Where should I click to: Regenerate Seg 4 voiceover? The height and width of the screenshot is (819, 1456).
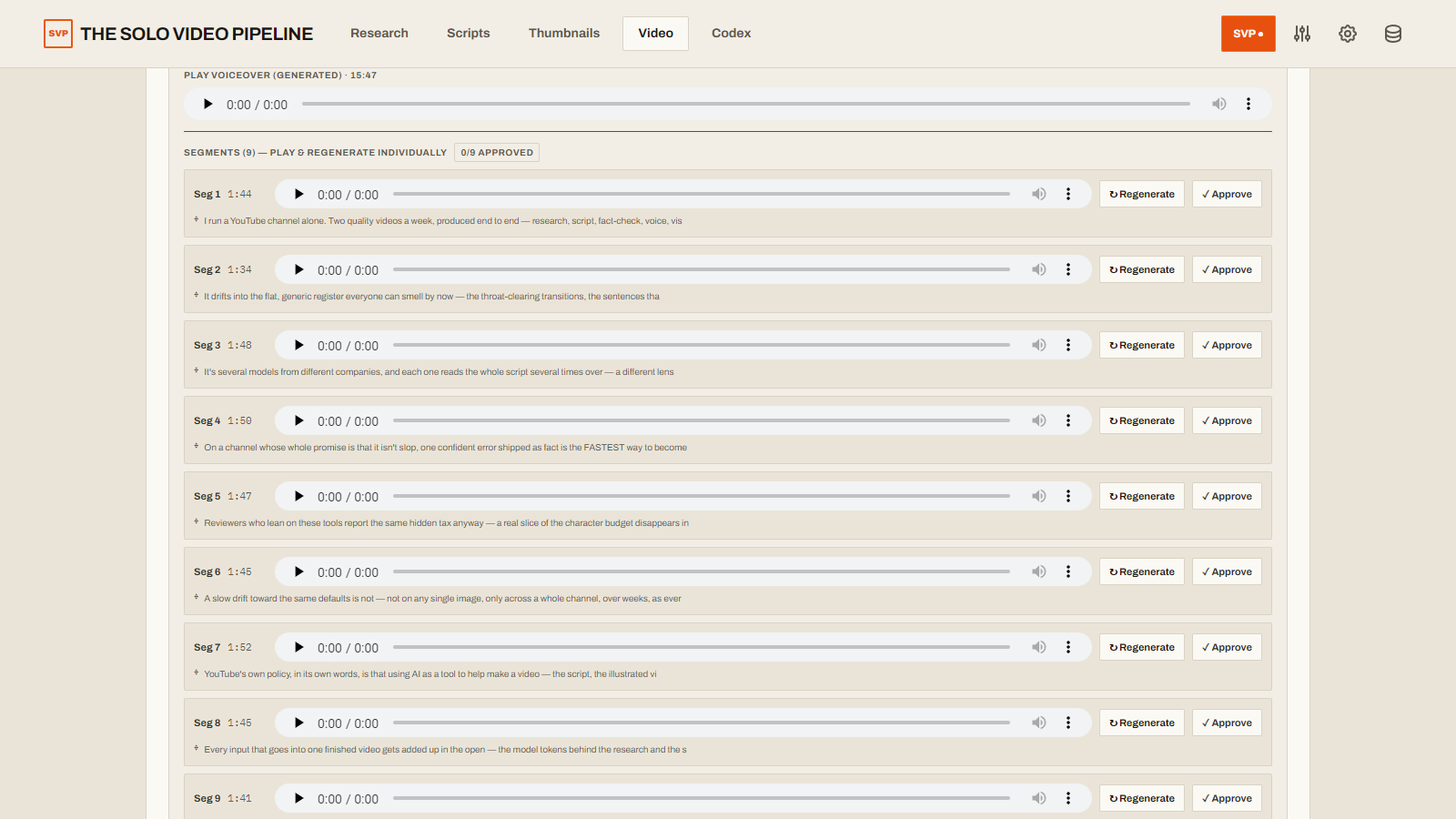[x=1142, y=420]
